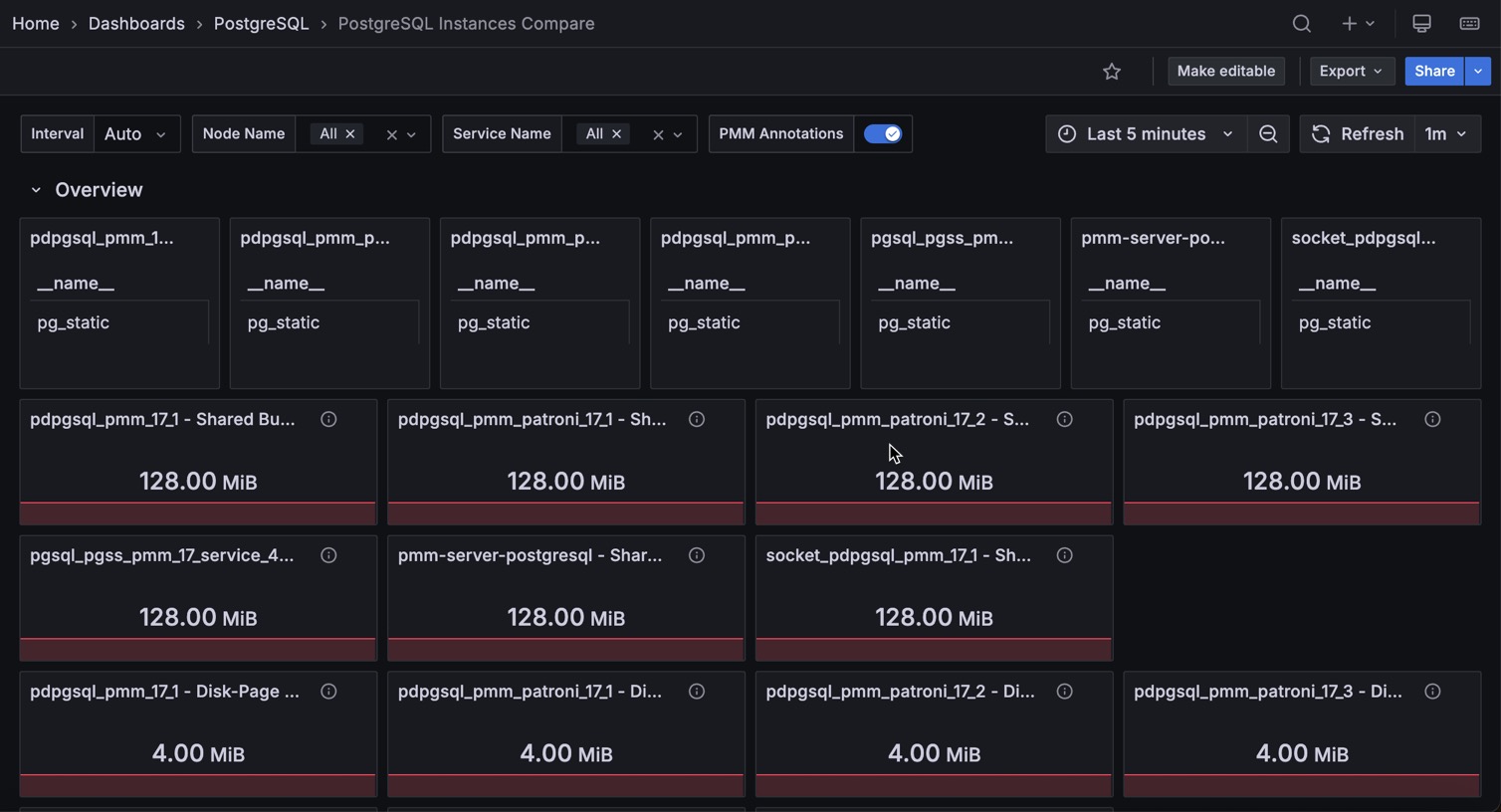This screenshot has height=812, width=1501.
Task: Click info icon on pmm-server-postgresql panel
Action: [697, 555]
